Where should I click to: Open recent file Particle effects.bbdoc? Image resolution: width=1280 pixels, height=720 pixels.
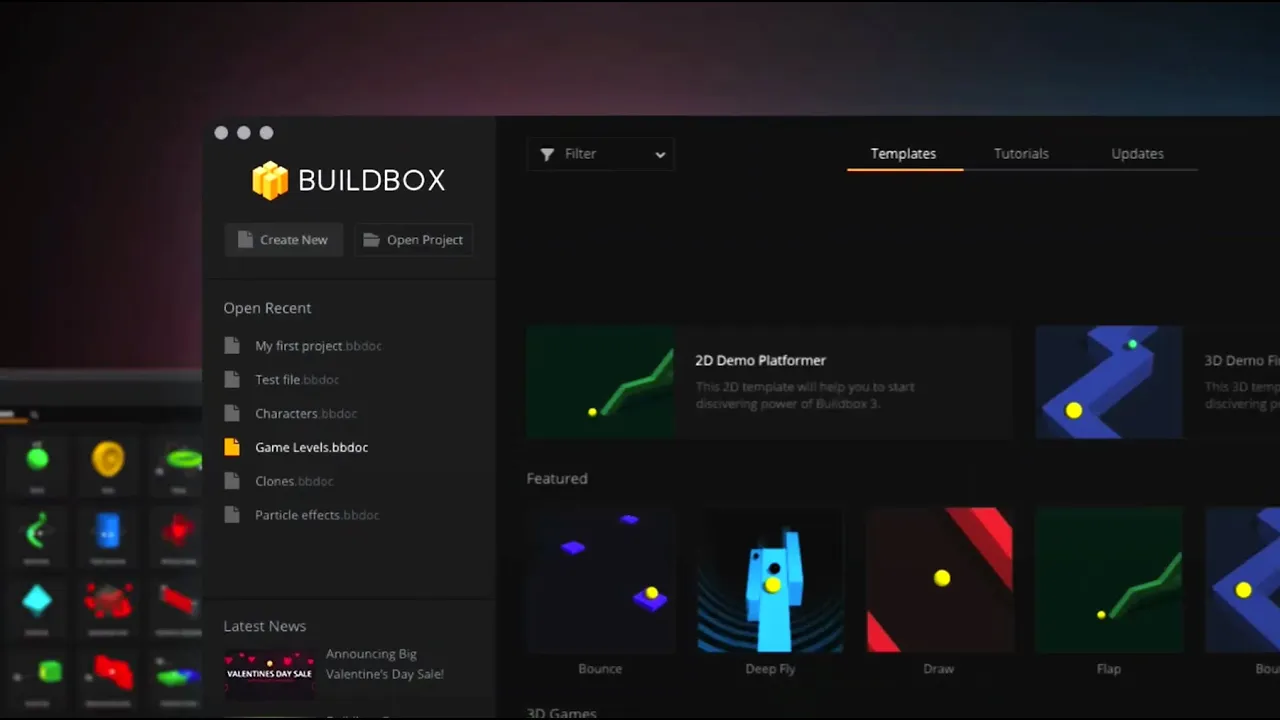click(317, 515)
